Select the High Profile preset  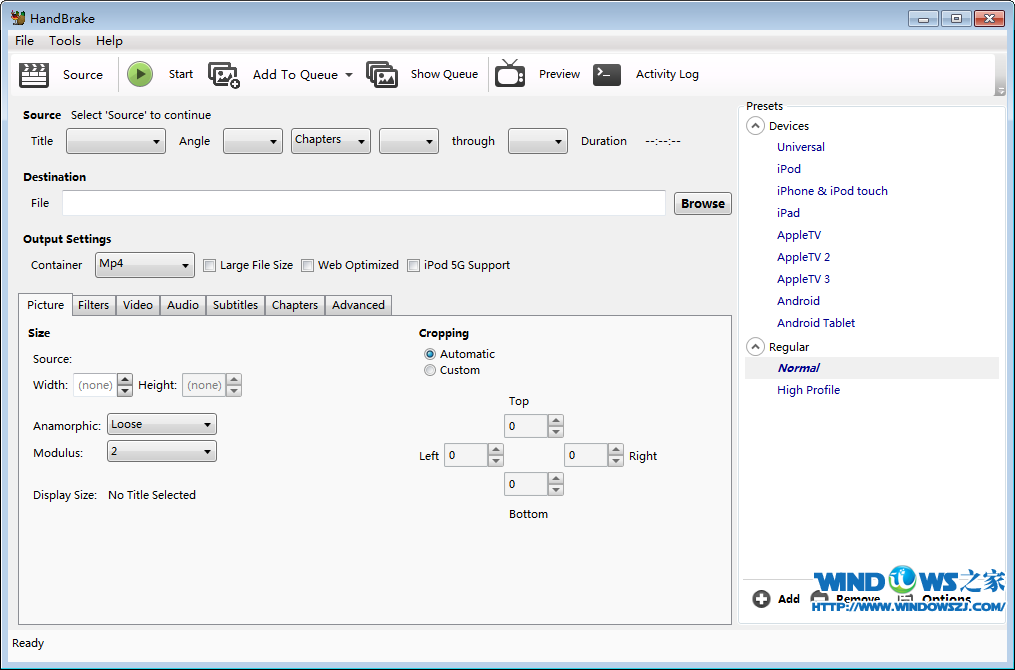point(808,390)
